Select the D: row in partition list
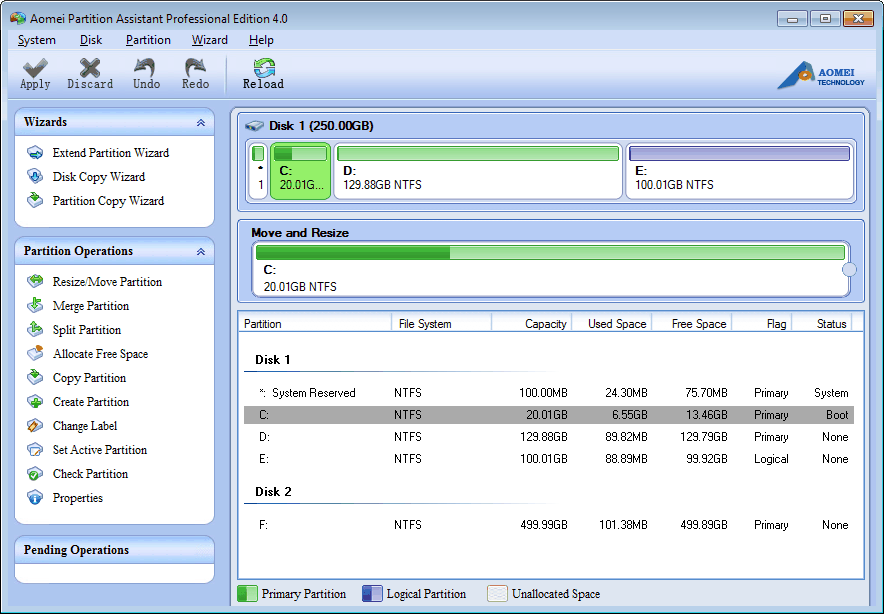This screenshot has height=614, width=884. tap(548, 437)
